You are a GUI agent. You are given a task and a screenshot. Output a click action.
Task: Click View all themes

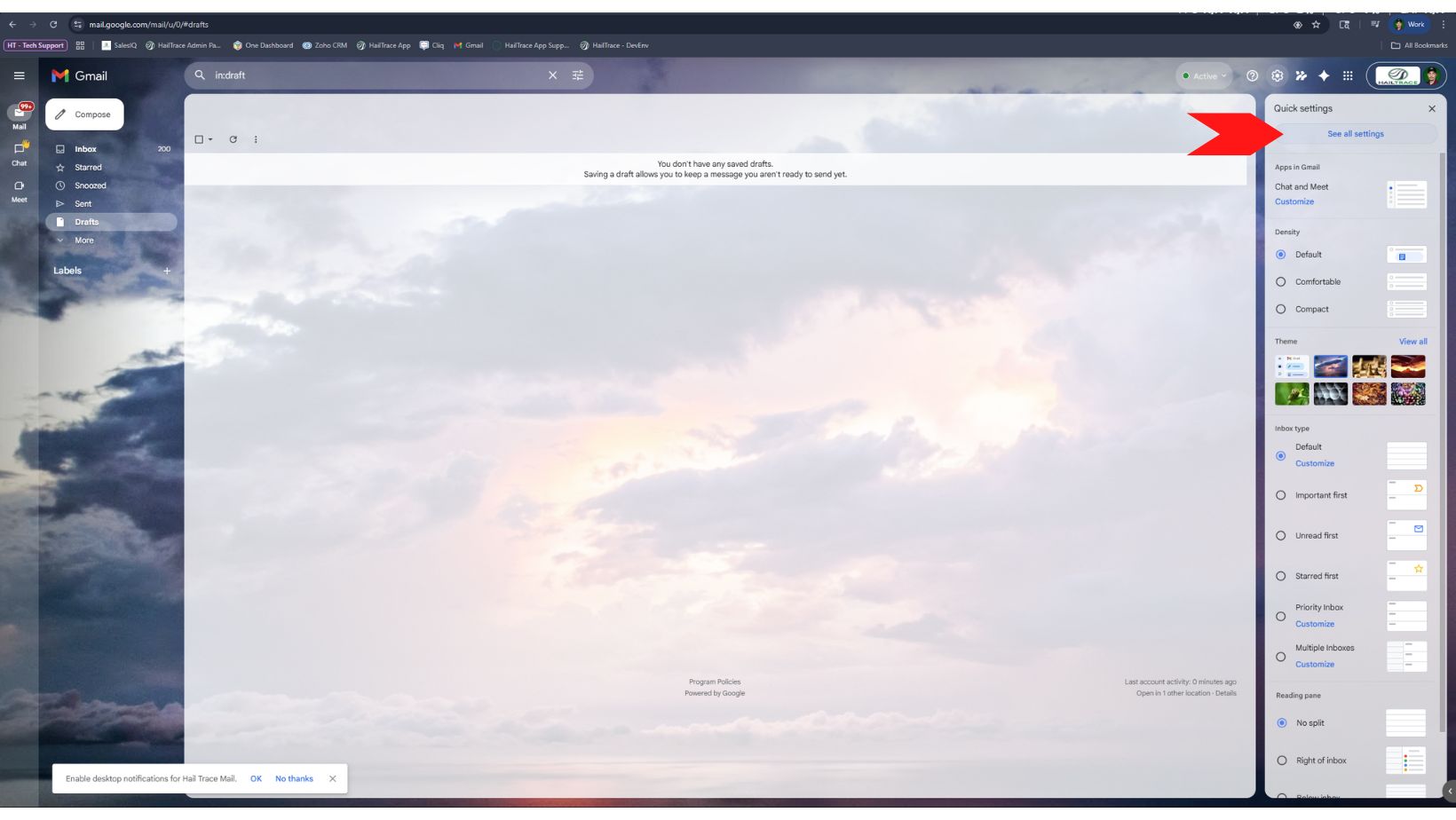(1412, 342)
